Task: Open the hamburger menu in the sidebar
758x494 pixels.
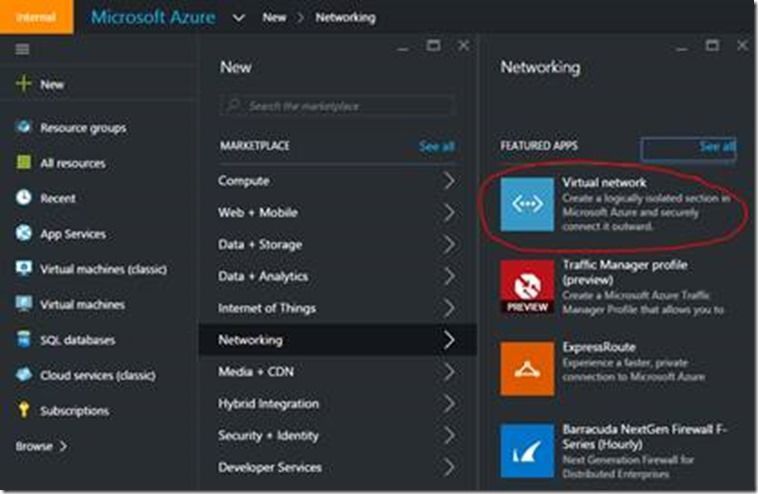Action: [x=22, y=49]
